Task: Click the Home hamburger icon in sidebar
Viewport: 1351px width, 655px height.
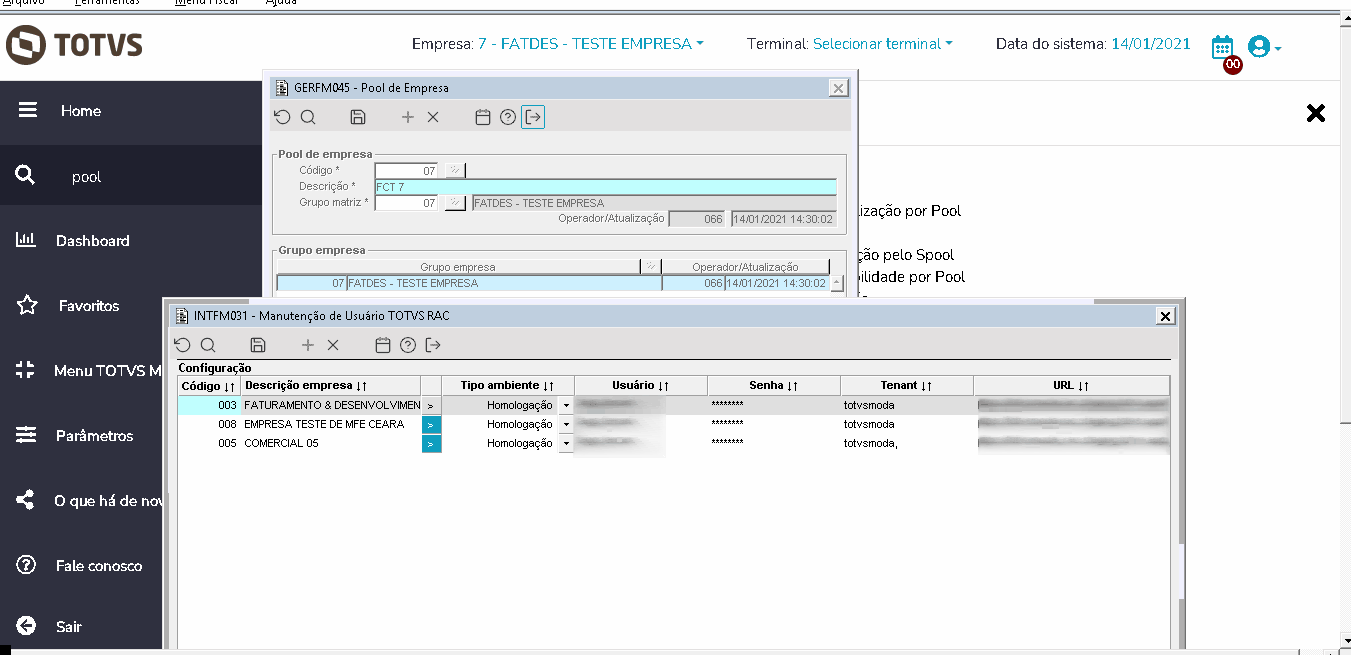Action: 27,110
